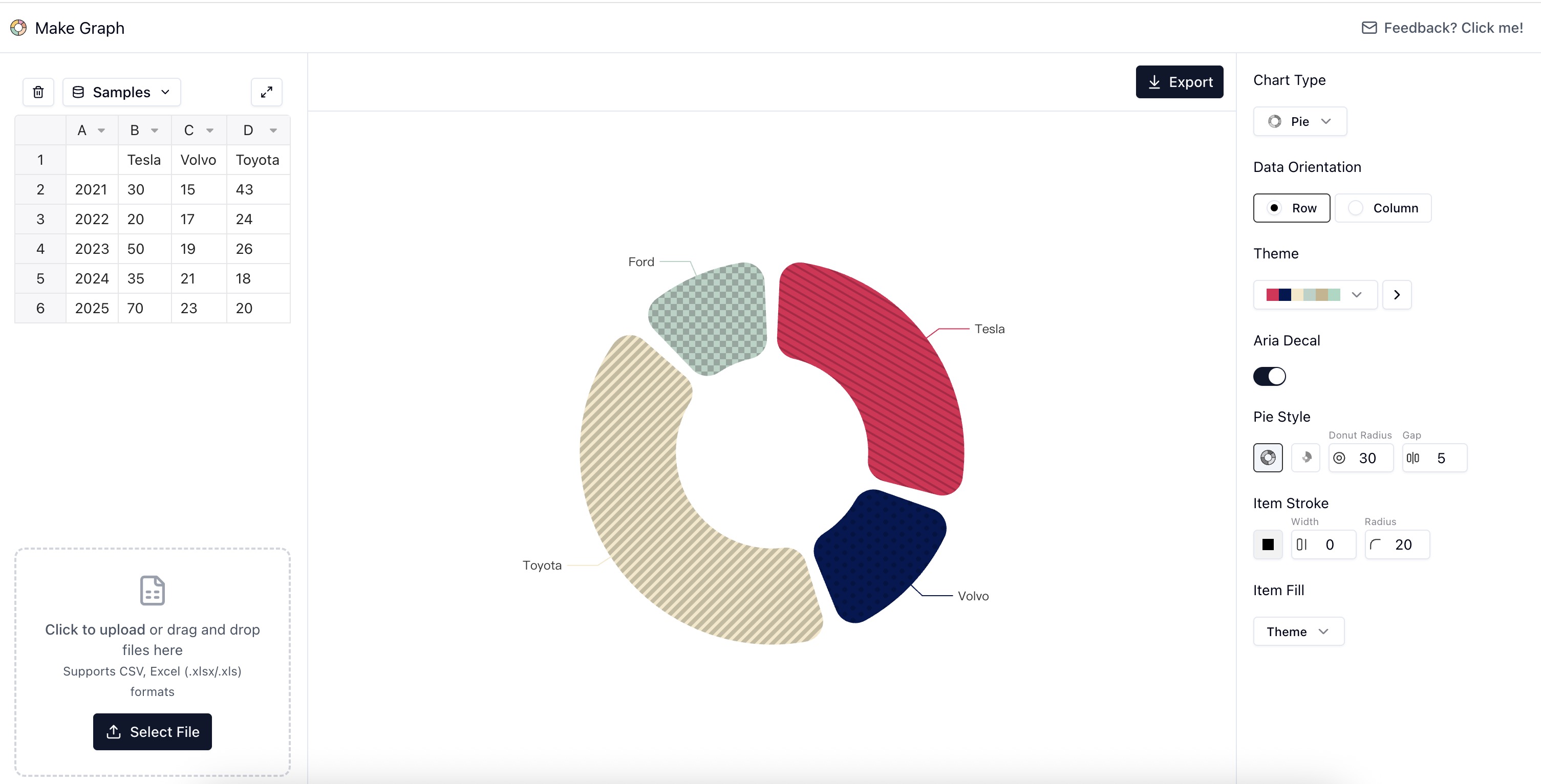Expand the spreadsheet with the diagonal arrows icon
This screenshot has width=1541, height=784.
266,92
